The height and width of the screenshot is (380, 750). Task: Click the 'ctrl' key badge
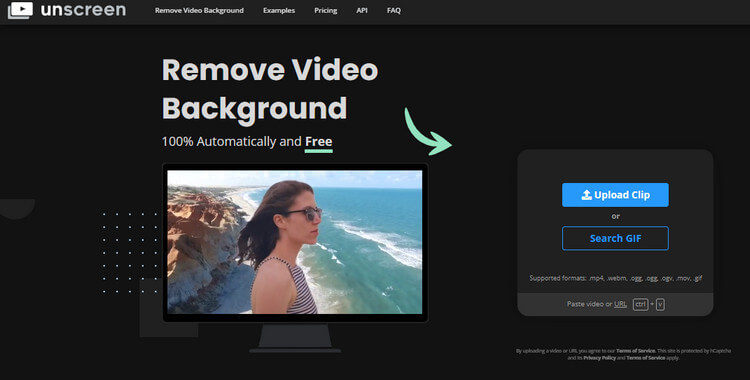click(640, 304)
